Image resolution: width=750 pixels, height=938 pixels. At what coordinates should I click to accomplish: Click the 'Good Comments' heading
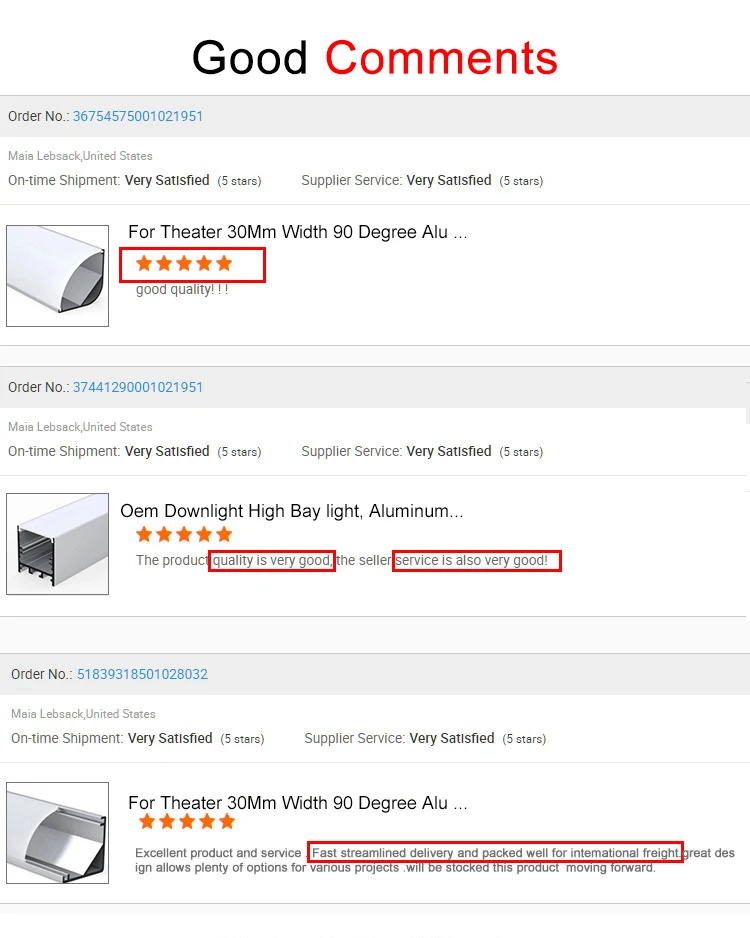point(374,58)
